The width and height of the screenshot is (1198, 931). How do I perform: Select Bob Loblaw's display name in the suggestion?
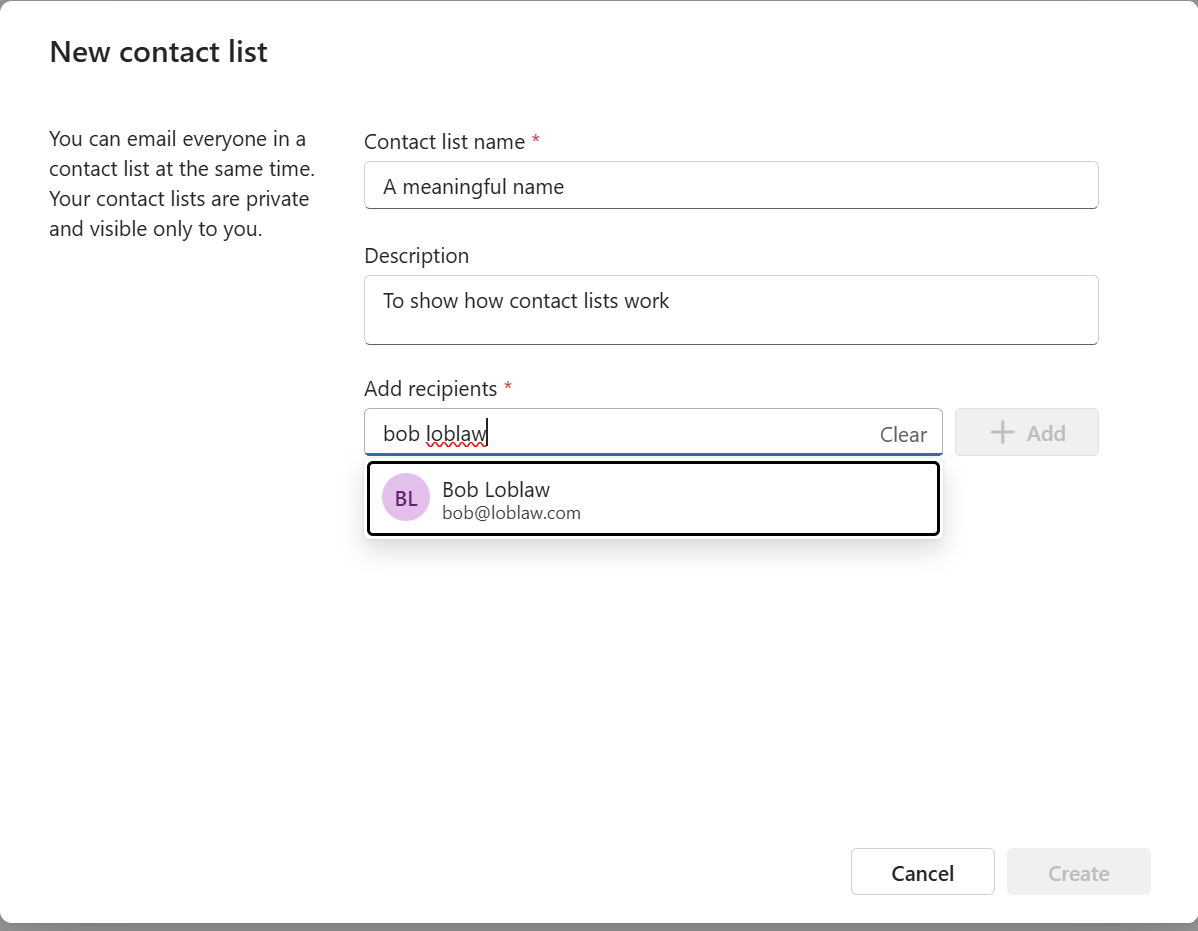(496, 489)
